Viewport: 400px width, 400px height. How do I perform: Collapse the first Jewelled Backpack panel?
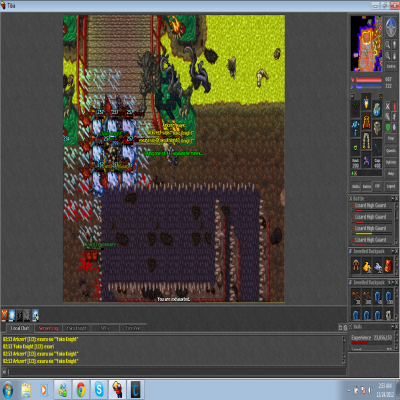click(x=393, y=251)
